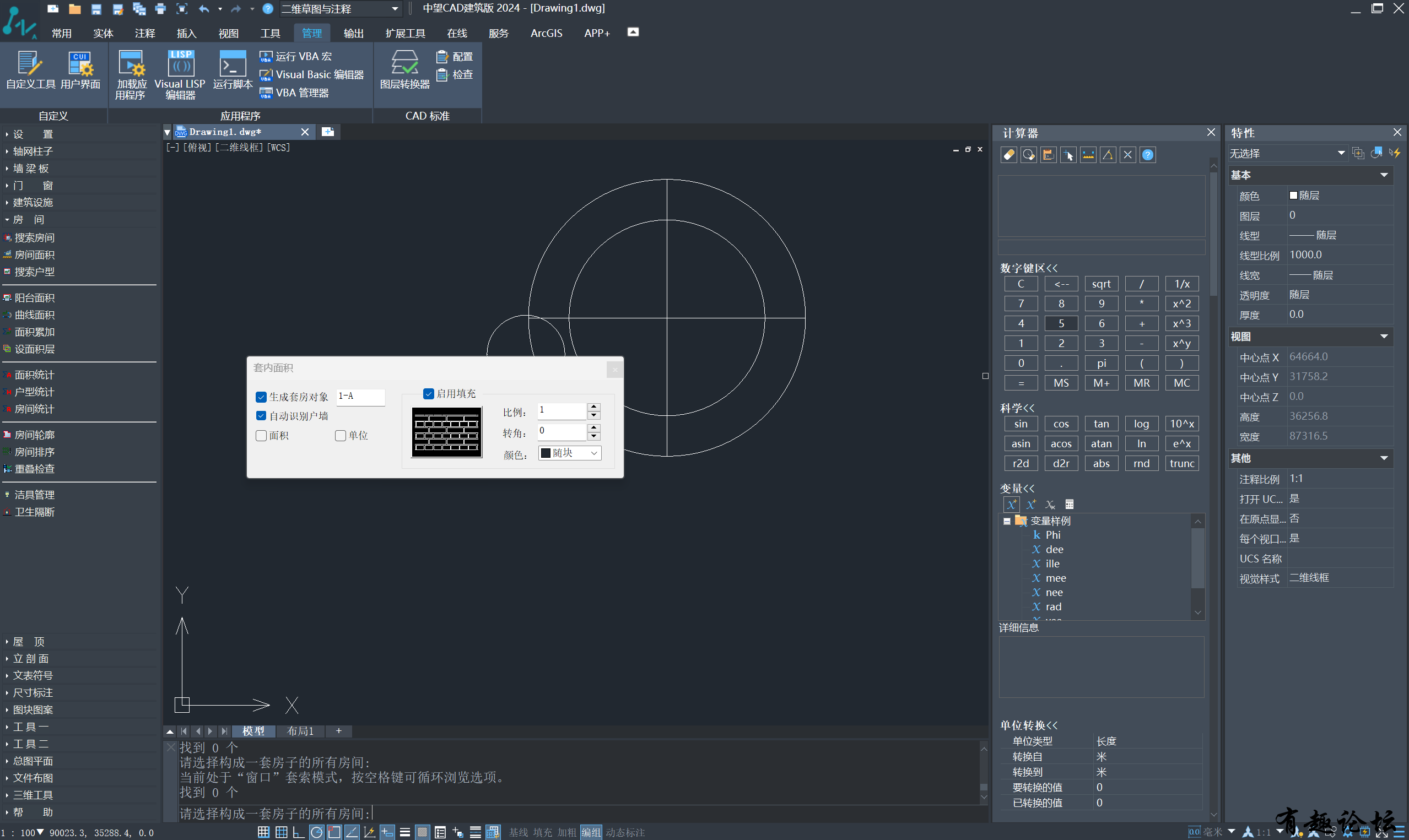Click the sqrt calculator button
Viewport: 1409px width, 840px height.
[1101, 284]
